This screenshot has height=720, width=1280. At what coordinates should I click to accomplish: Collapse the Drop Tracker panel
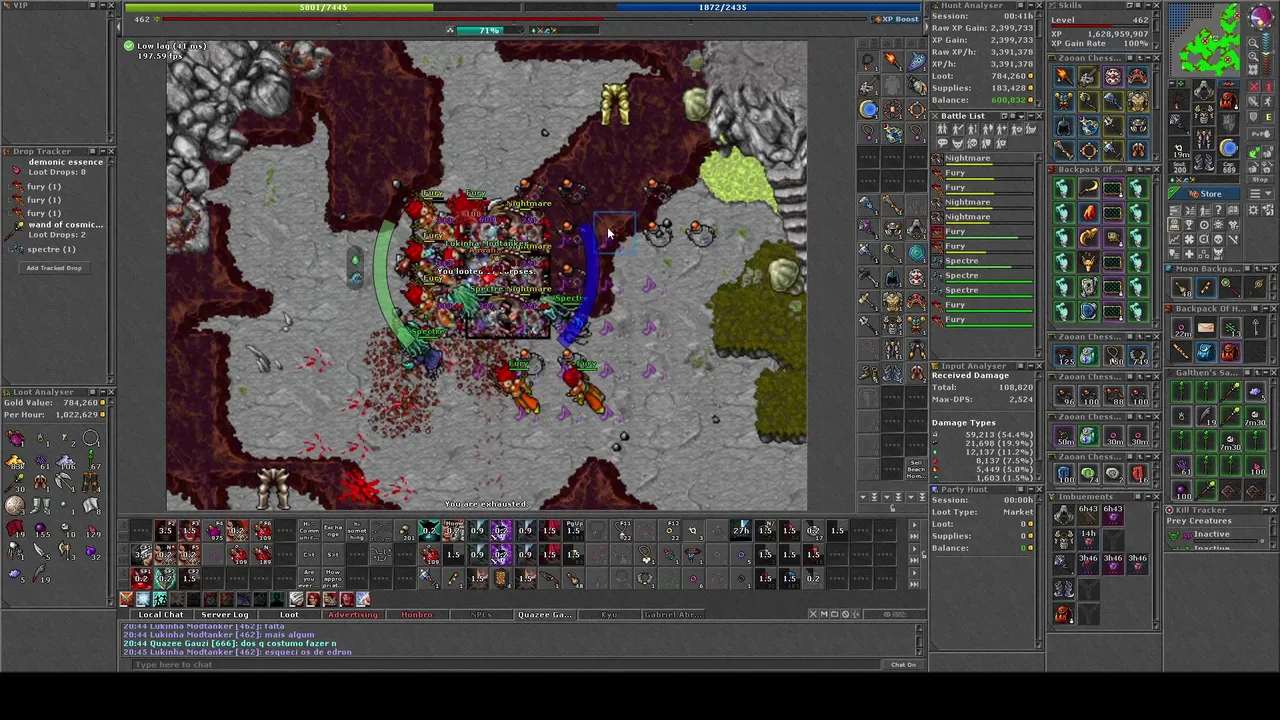[x=103, y=151]
